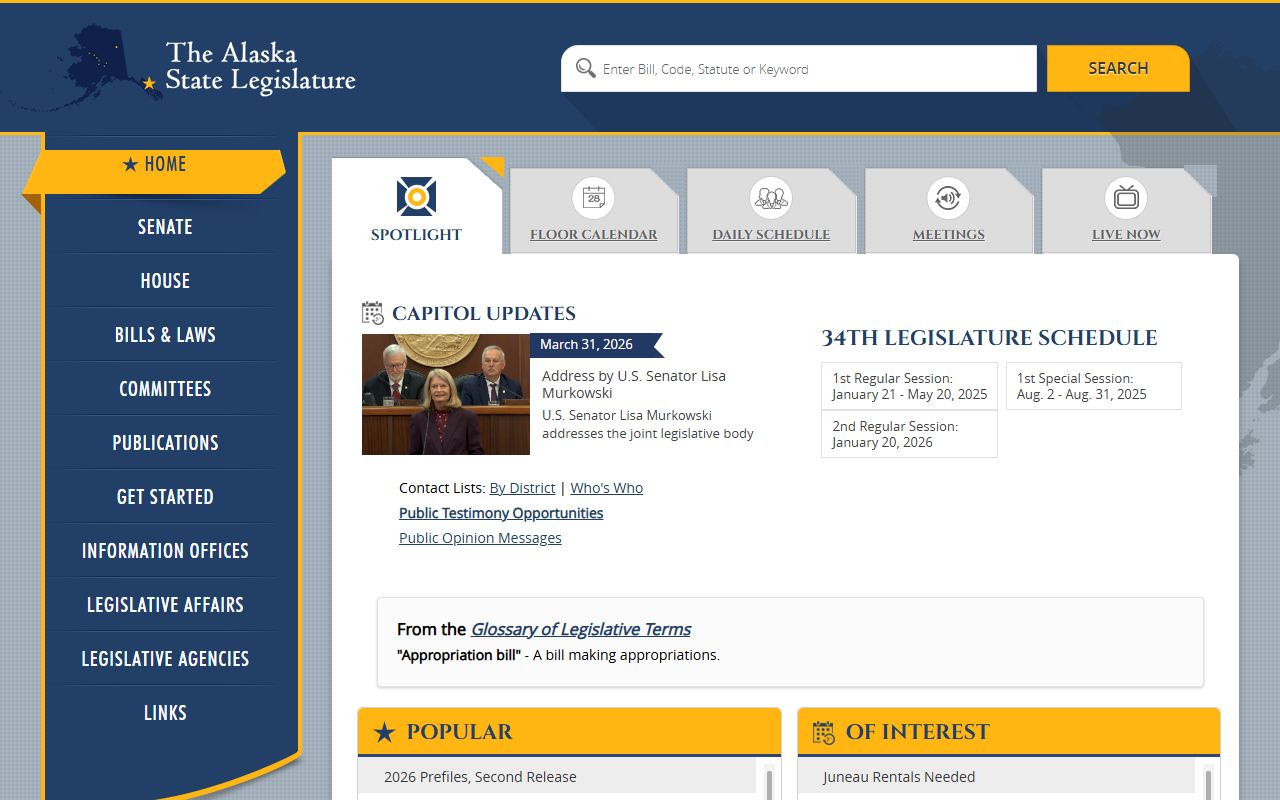
Task: Open the Publications menu item
Action: [165, 443]
